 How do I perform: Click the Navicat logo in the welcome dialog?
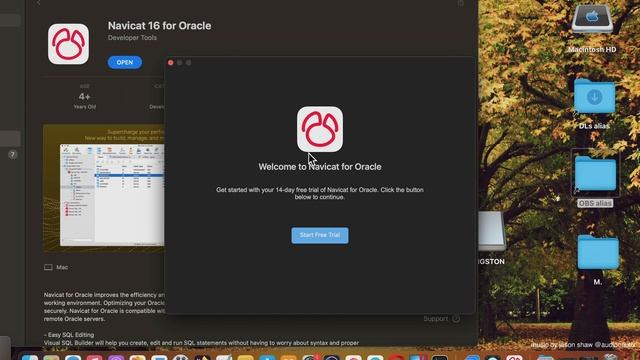320,129
